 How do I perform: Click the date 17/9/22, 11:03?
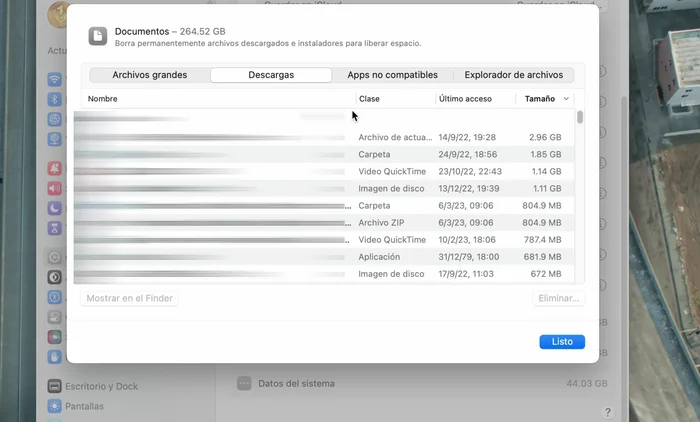pos(466,274)
